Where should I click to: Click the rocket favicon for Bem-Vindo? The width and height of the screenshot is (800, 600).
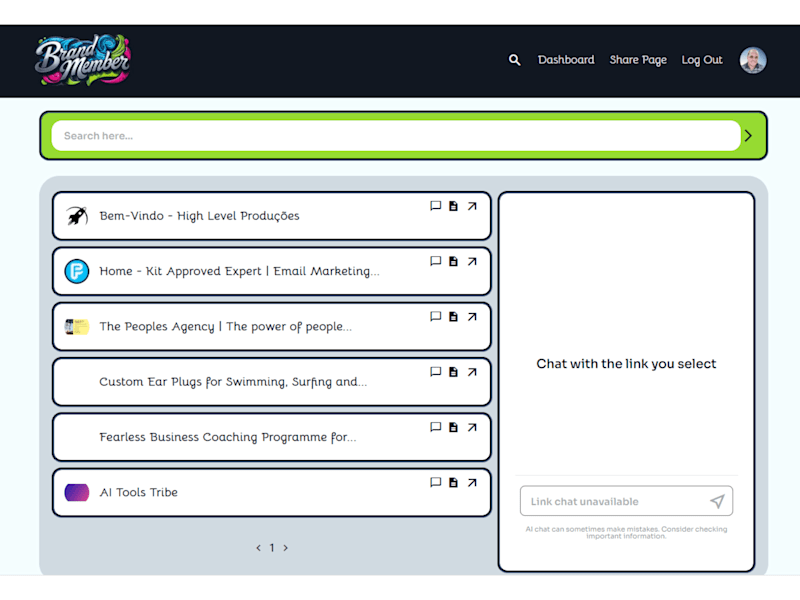tap(77, 216)
